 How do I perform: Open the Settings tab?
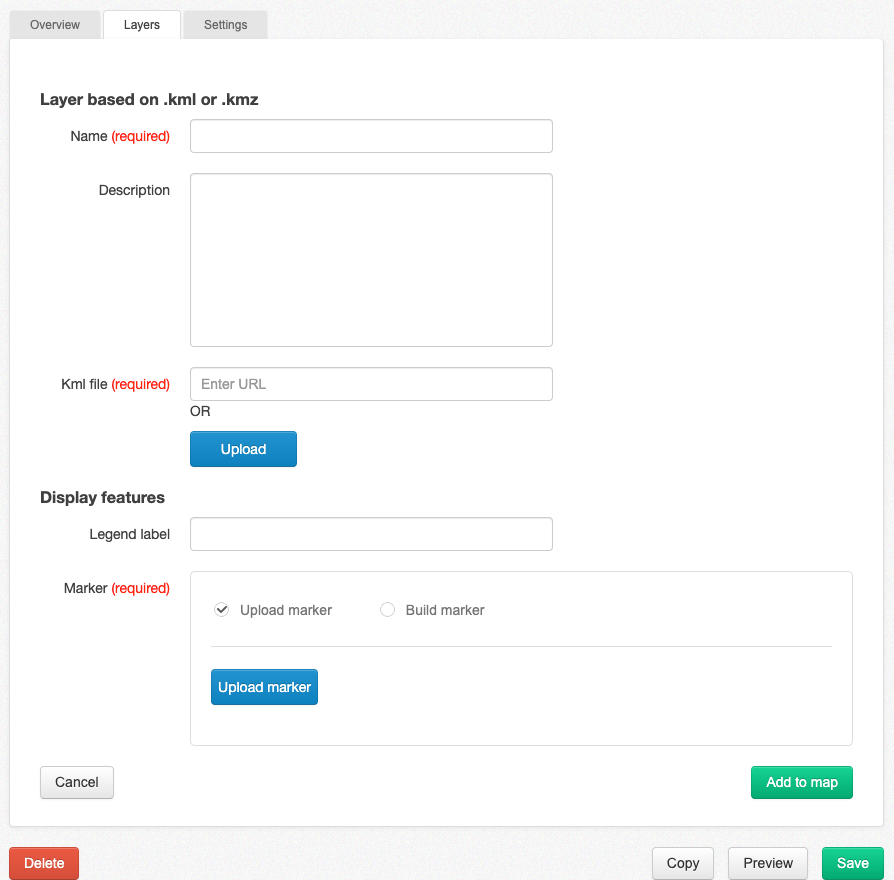tap(225, 25)
